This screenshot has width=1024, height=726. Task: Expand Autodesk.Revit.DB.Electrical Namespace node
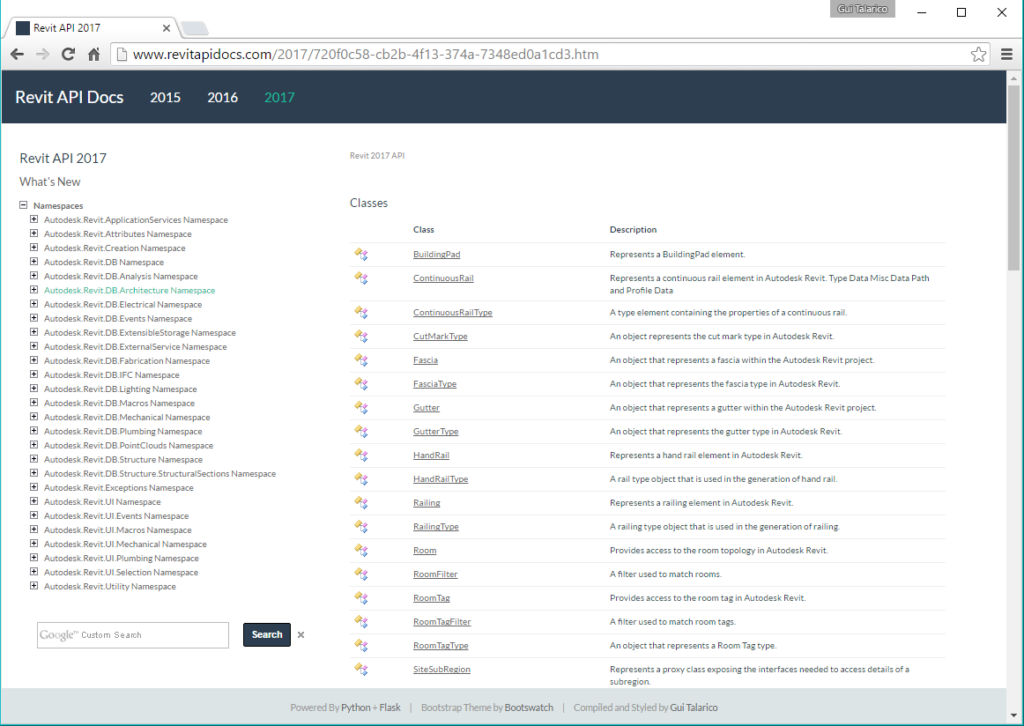tap(34, 304)
